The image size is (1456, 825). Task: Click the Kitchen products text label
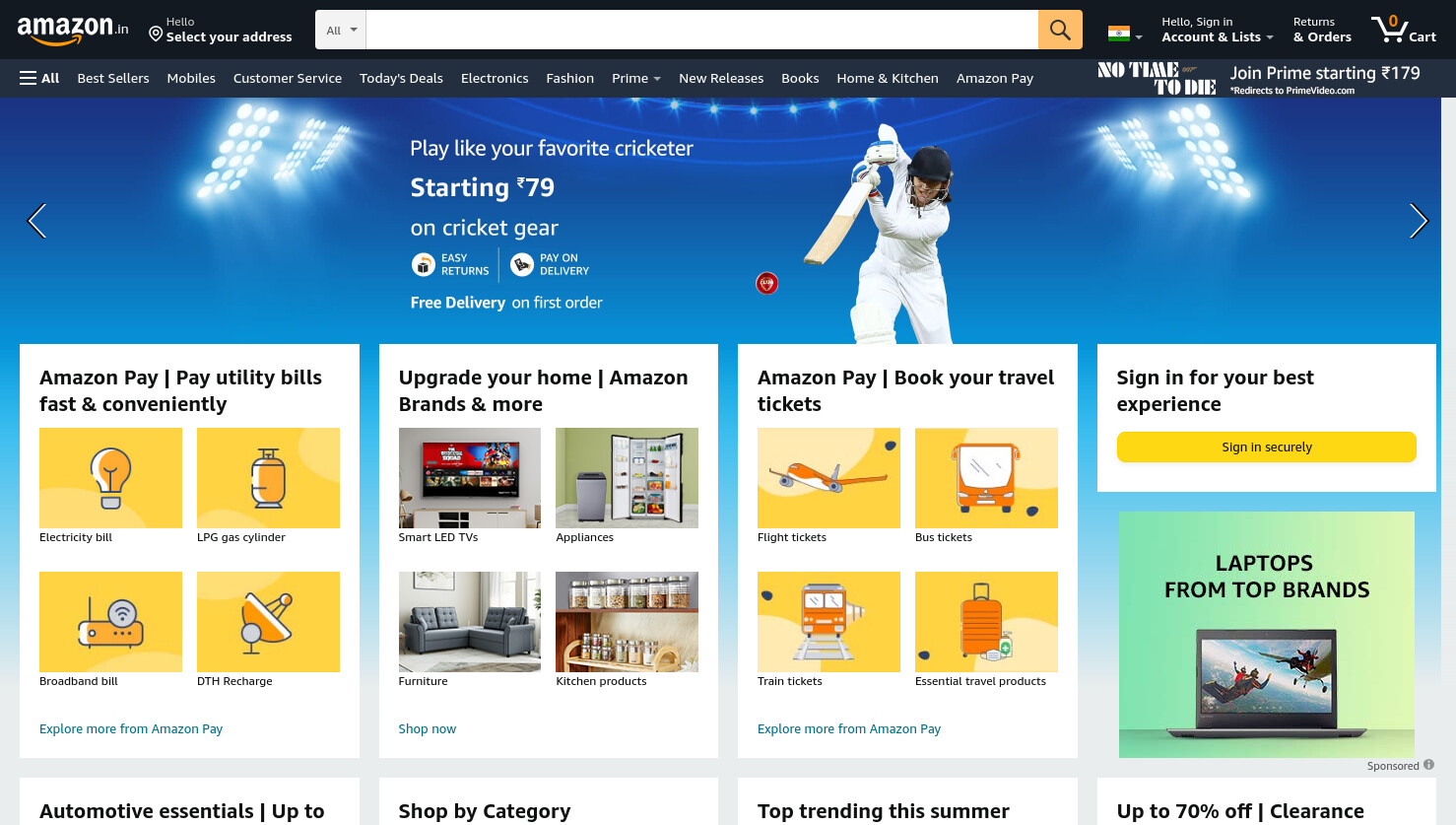click(602, 681)
